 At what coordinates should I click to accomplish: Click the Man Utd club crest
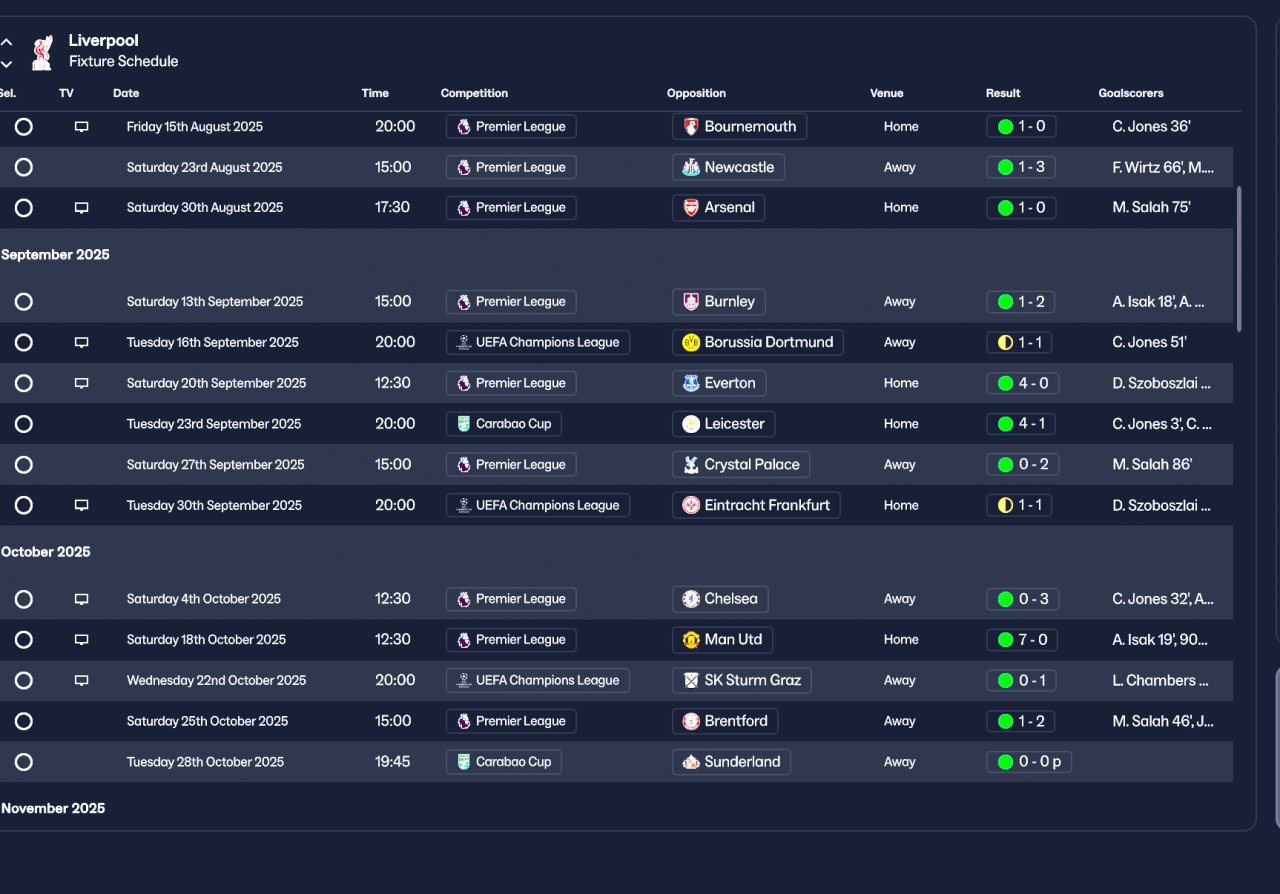pyautogui.click(x=690, y=640)
